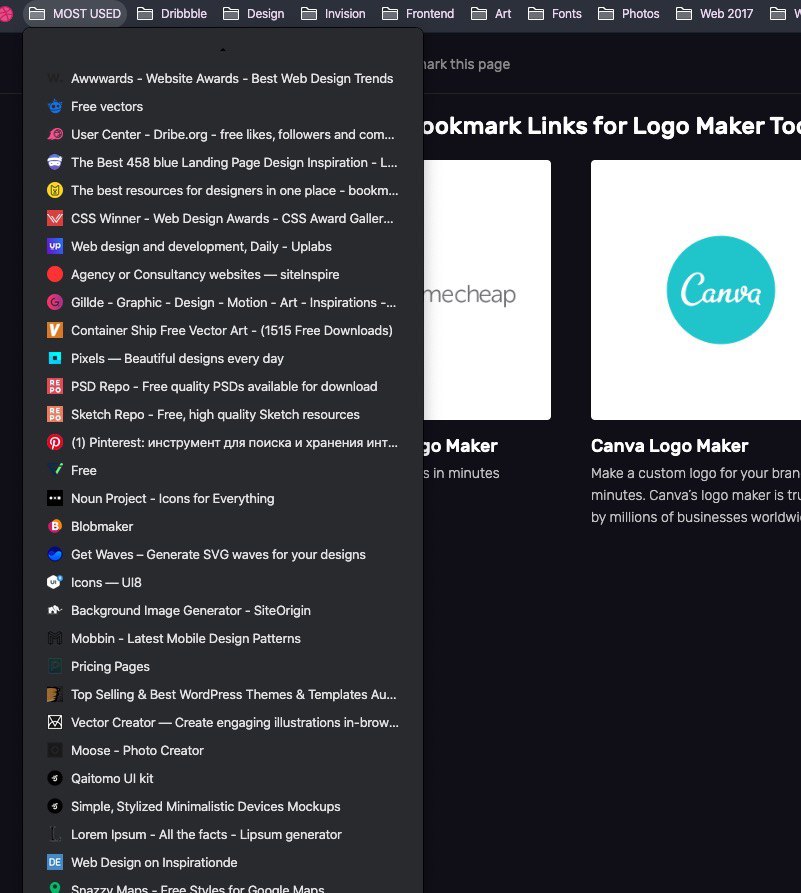Screen dimensions: 801x893
Task: Open the Dribbble bookmarks folder
Action: click(x=172, y=14)
